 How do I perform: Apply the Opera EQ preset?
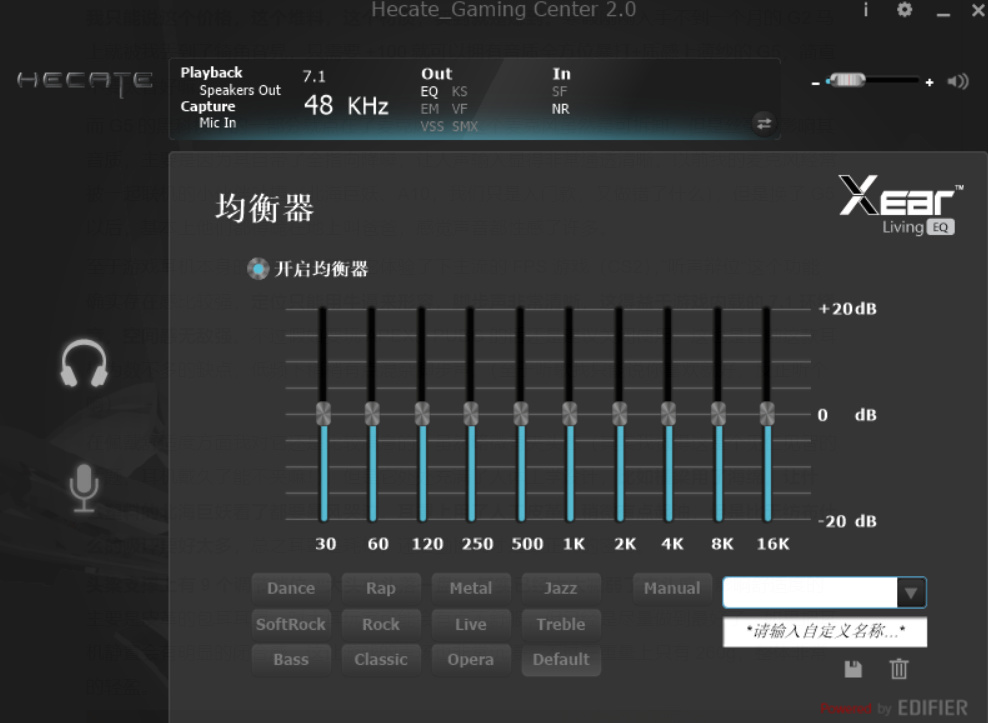tap(471, 659)
